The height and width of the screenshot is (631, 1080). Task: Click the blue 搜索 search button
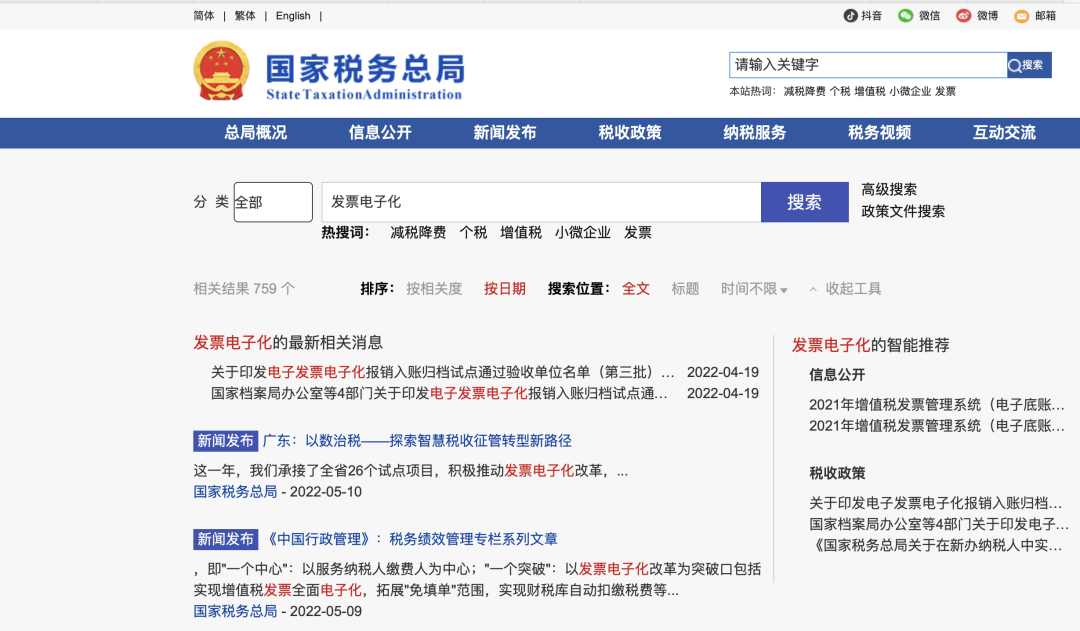(x=804, y=201)
